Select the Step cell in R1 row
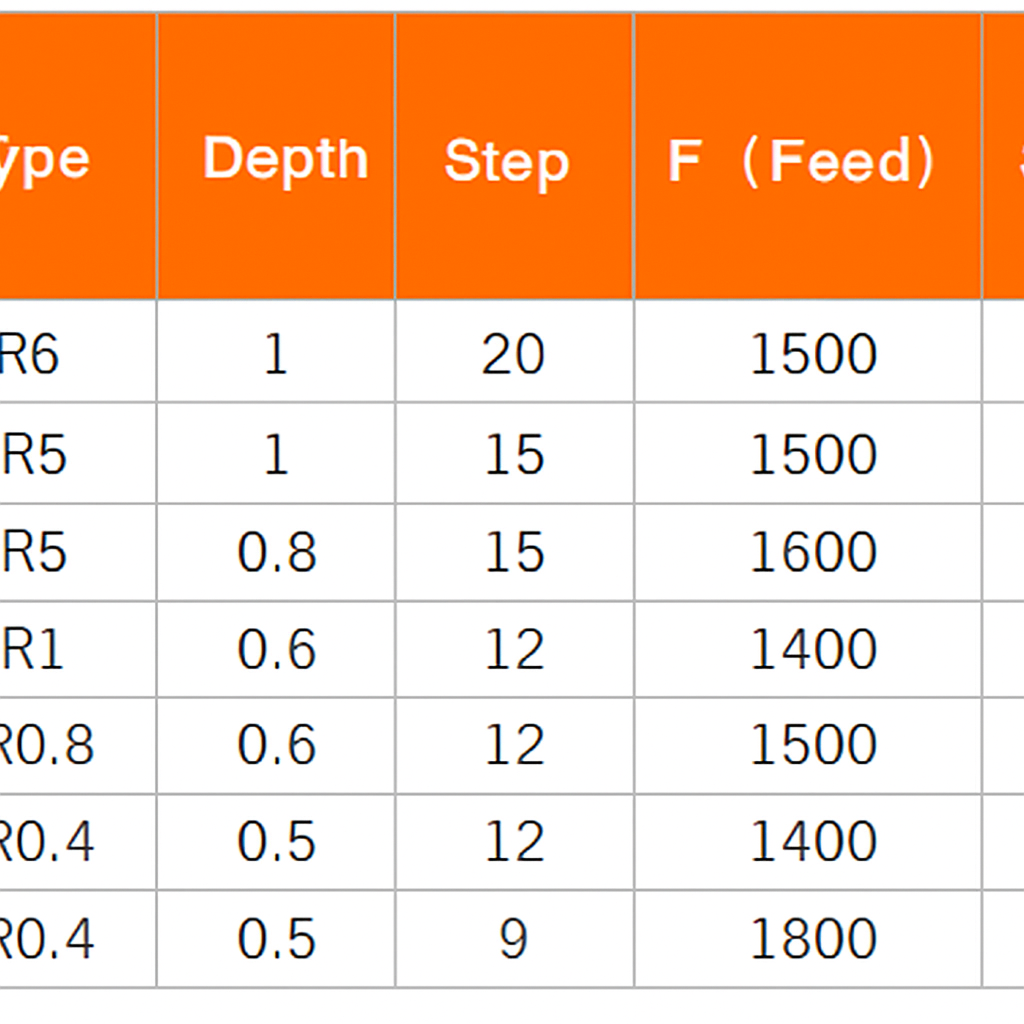Image resolution: width=1024 pixels, height=1024 pixels. click(x=513, y=649)
